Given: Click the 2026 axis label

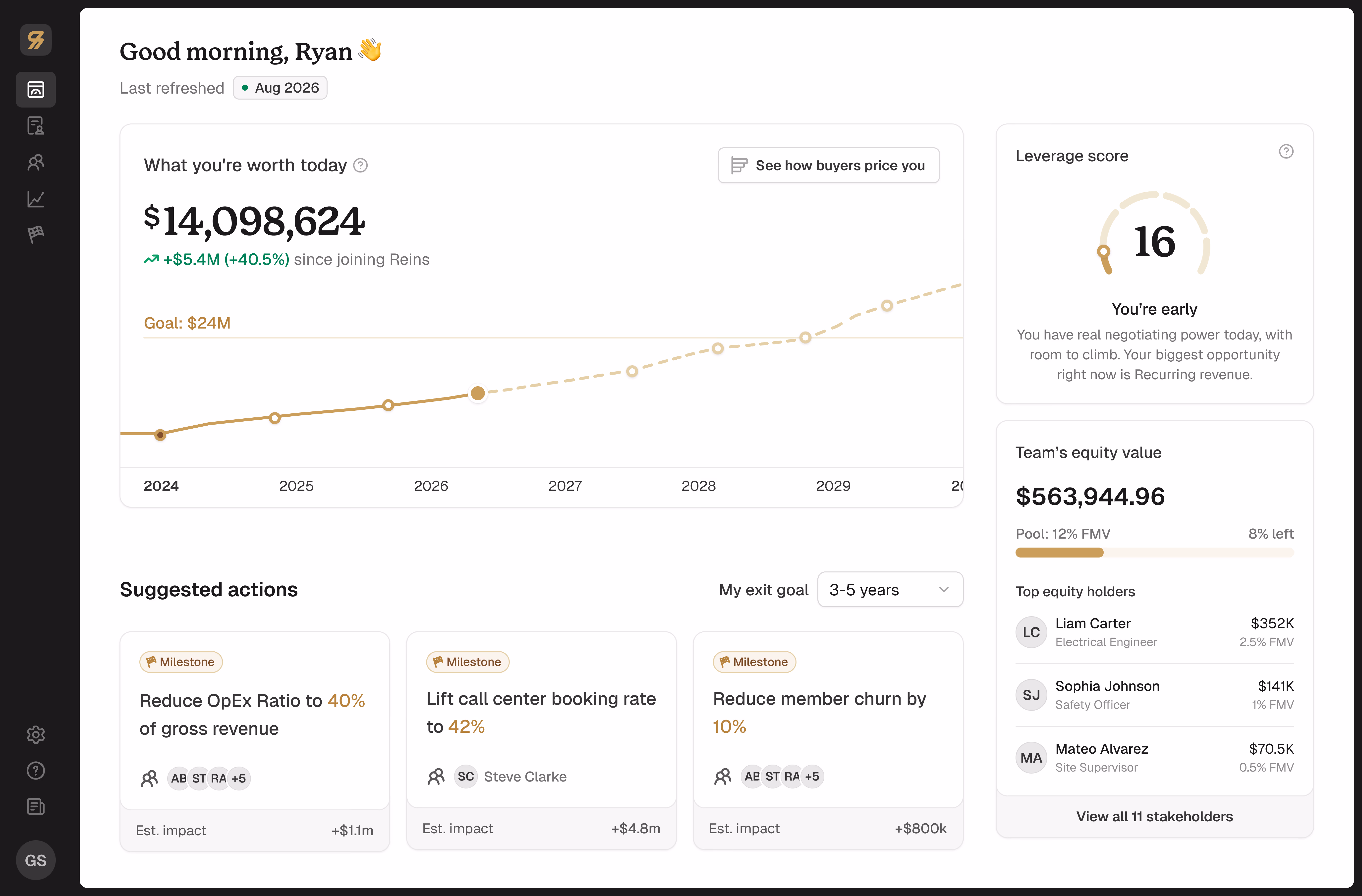Looking at the screenshot, I should tap(431, 486).
